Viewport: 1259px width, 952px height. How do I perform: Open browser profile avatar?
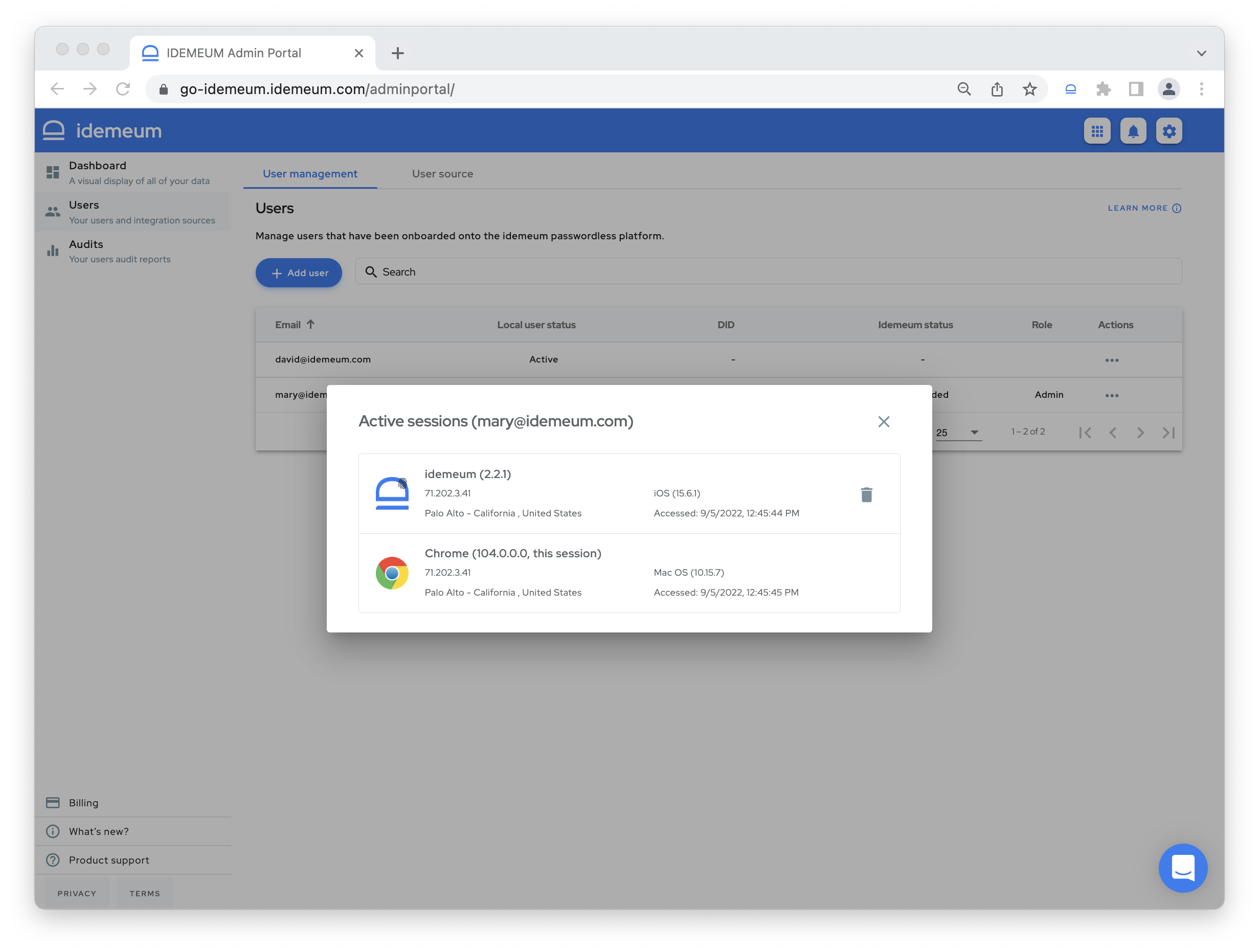click(1168, 89)
